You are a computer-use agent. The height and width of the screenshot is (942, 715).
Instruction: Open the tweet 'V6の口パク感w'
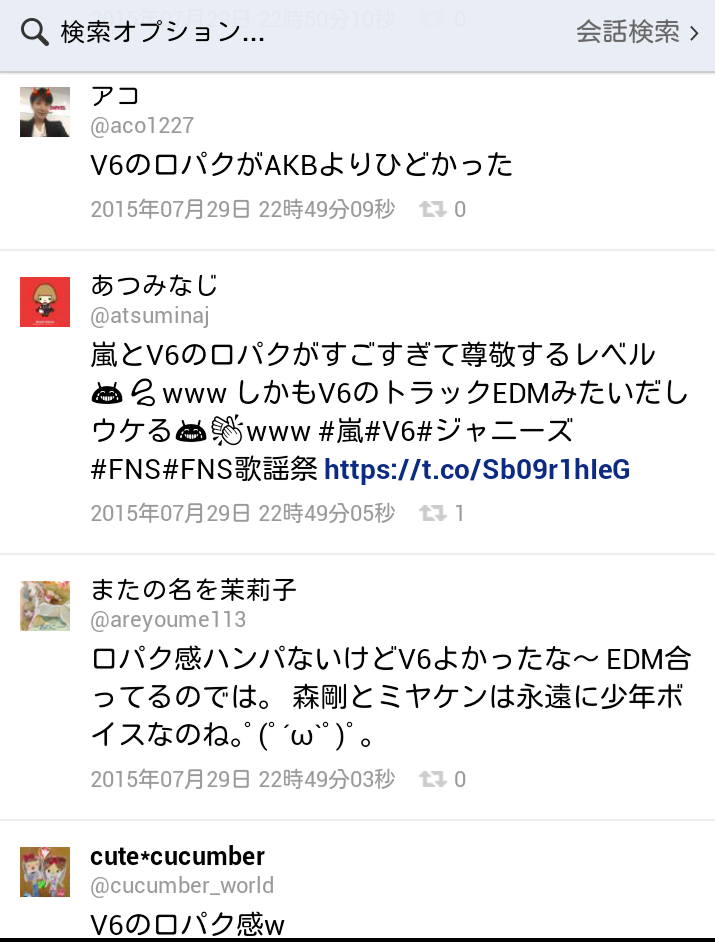187,924
